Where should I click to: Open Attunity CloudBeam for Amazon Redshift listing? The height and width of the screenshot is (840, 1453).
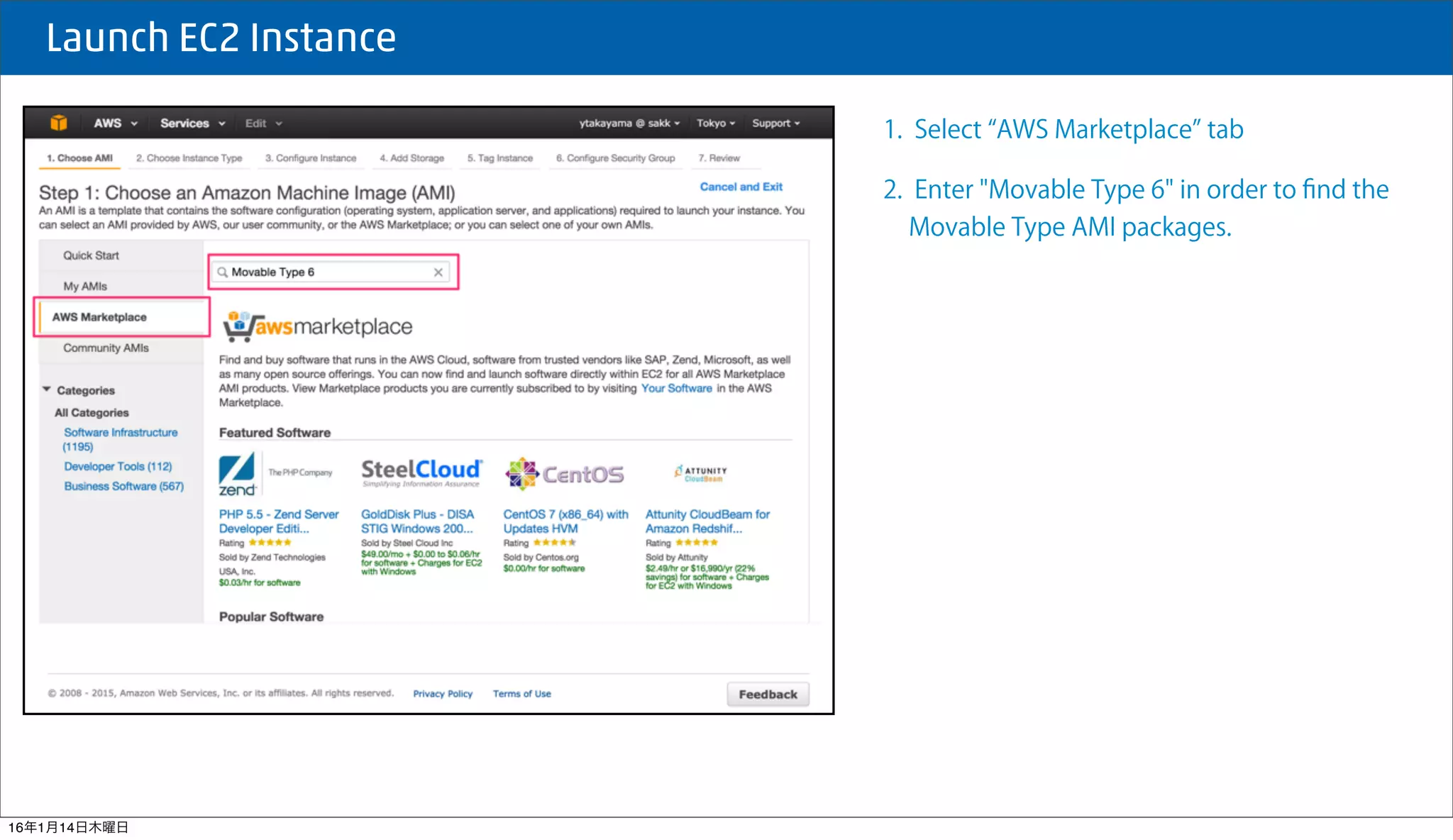[707, 521]
